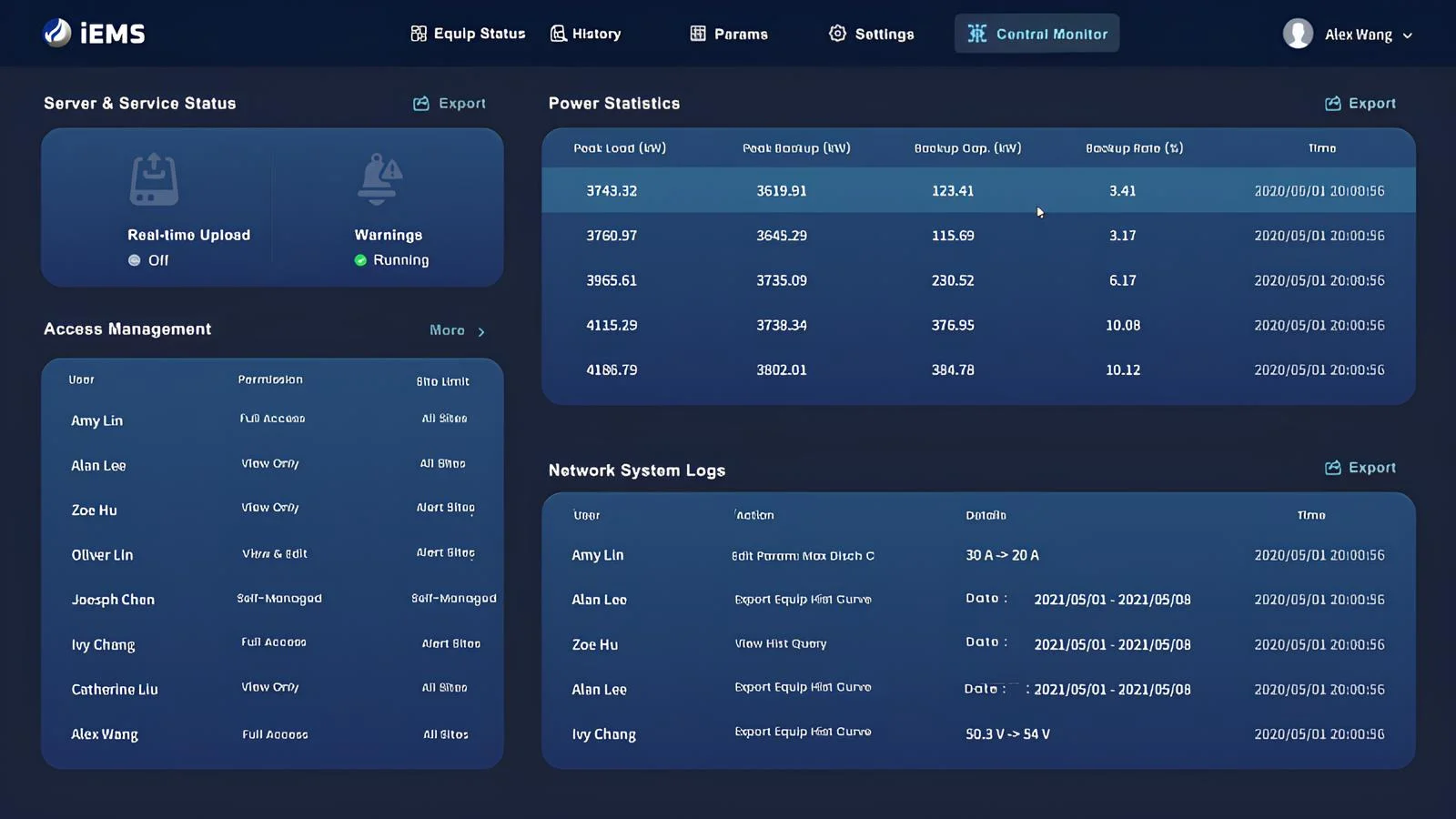
Task: Click the Warnings bell icon
Action: 379,178
